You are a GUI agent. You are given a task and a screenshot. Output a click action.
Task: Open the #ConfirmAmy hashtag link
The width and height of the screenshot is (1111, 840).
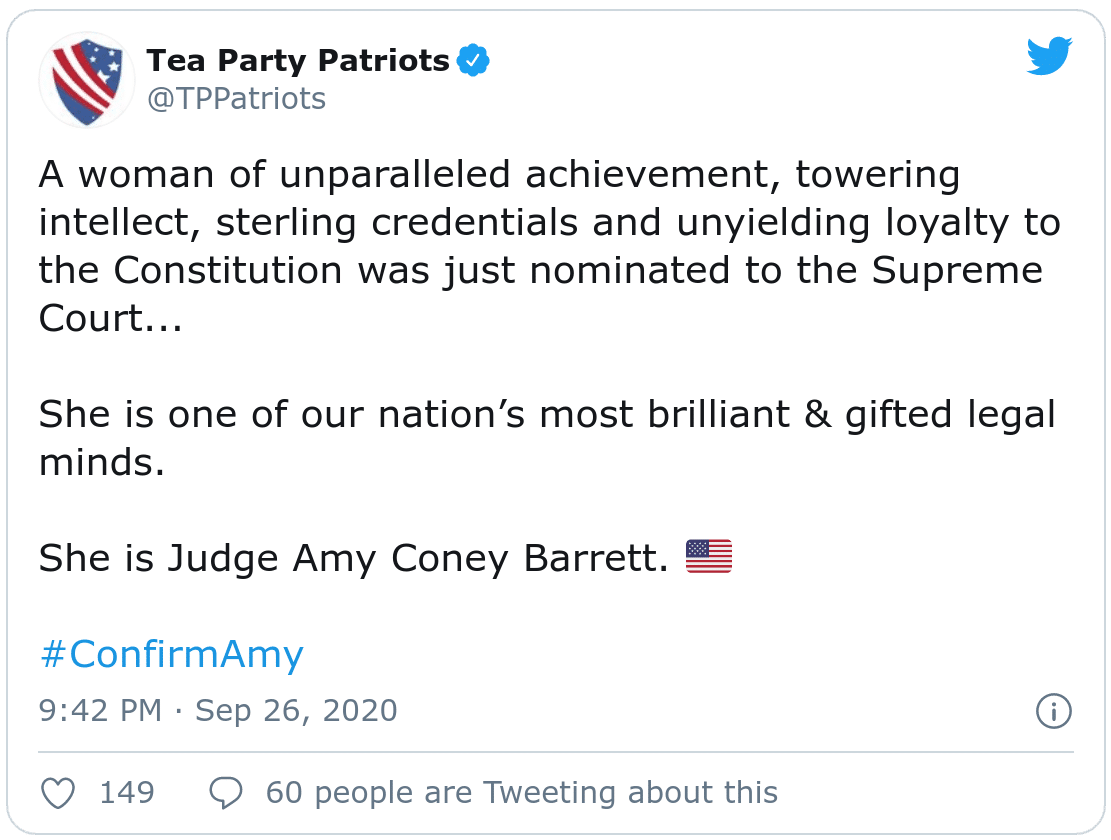[172, 654]
